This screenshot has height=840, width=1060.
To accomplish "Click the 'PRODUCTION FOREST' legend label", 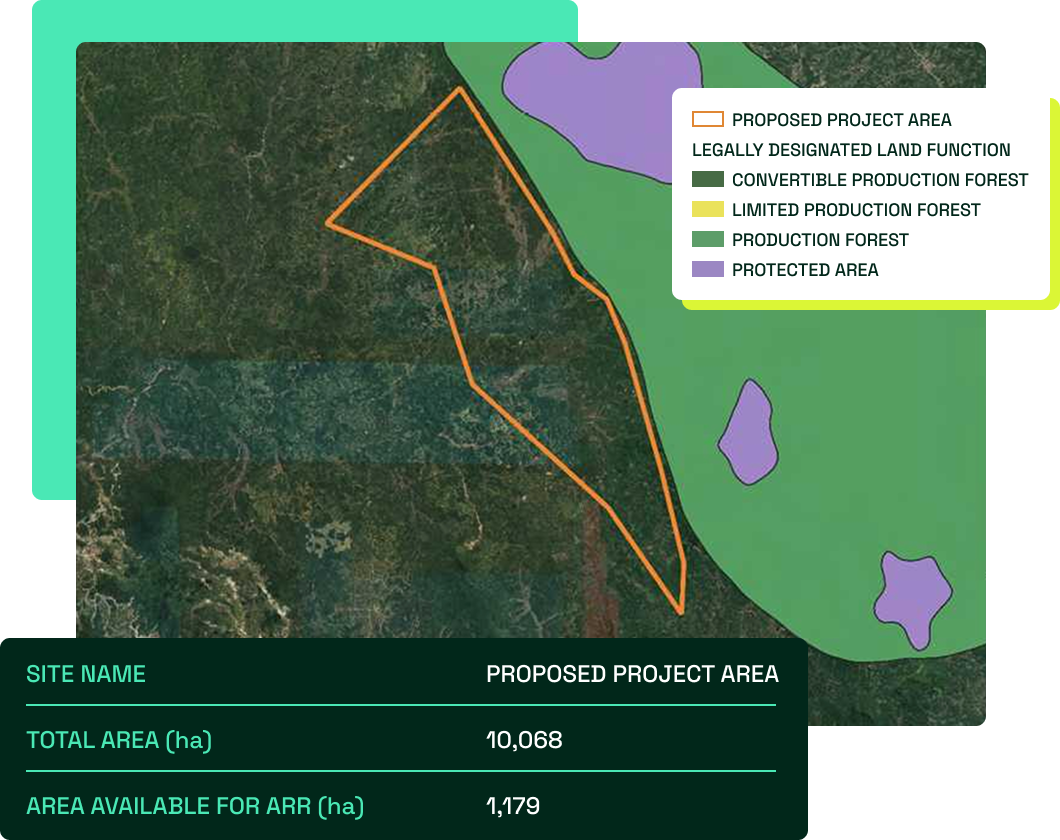I will pyautogui.click(x=820, y=239).
